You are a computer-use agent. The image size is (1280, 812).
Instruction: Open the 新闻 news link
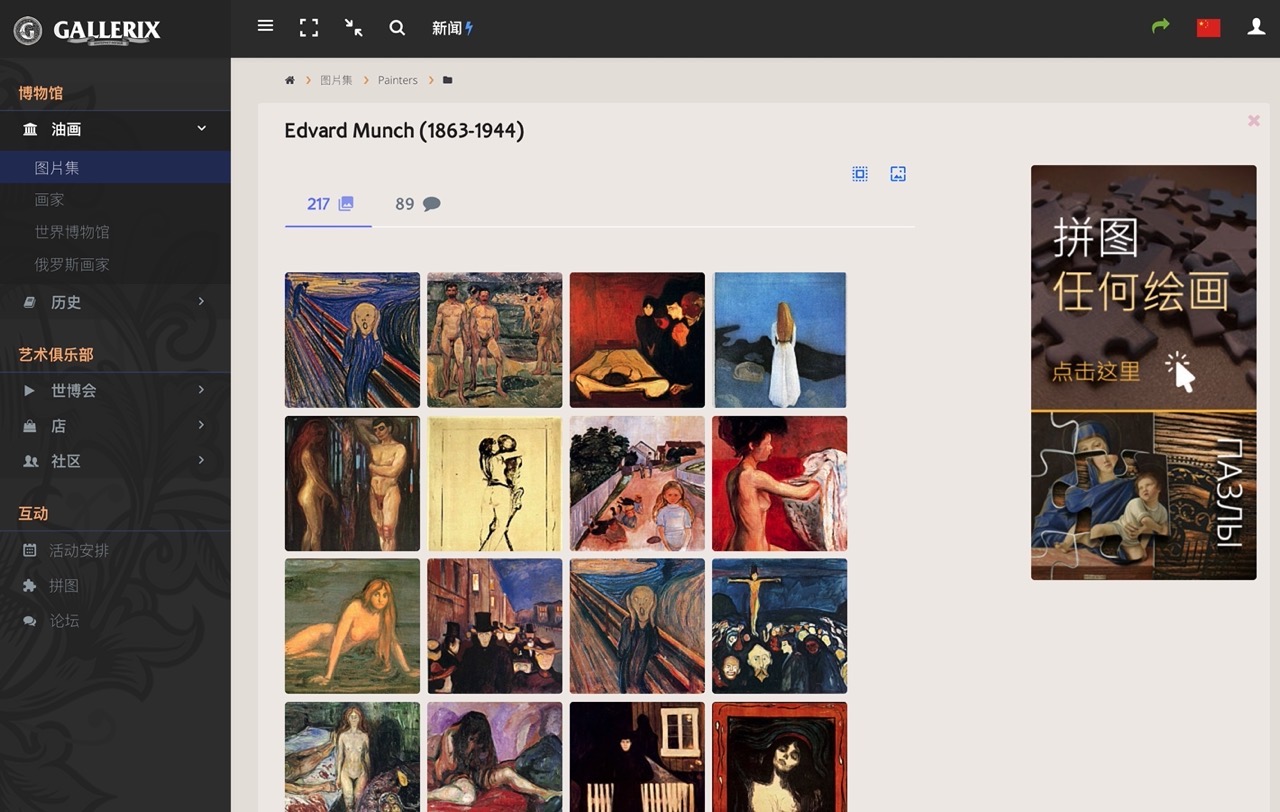pos(452,28)
